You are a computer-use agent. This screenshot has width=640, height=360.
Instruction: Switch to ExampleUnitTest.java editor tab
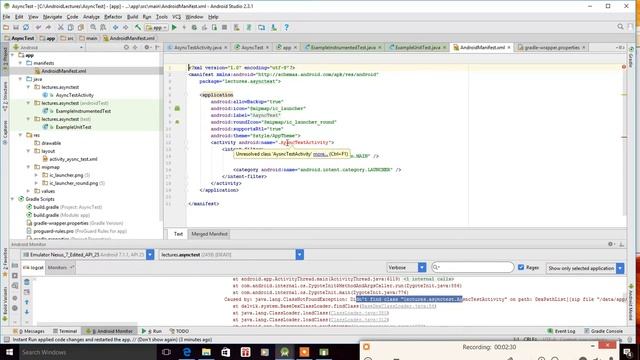coord(417,47)
